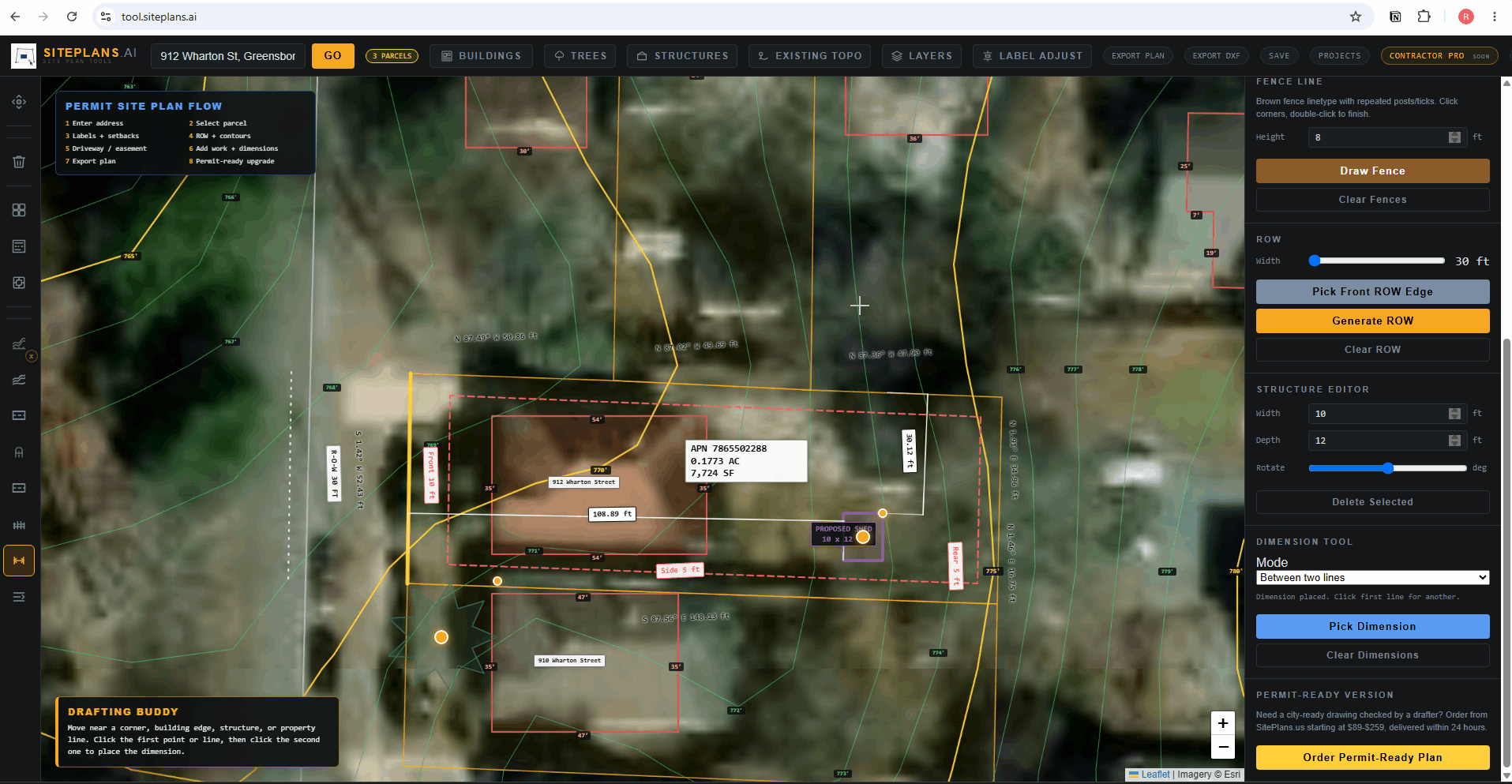Click Export Plan
This screenshot has width=1512, height=784.
[x=1138, y=56]
